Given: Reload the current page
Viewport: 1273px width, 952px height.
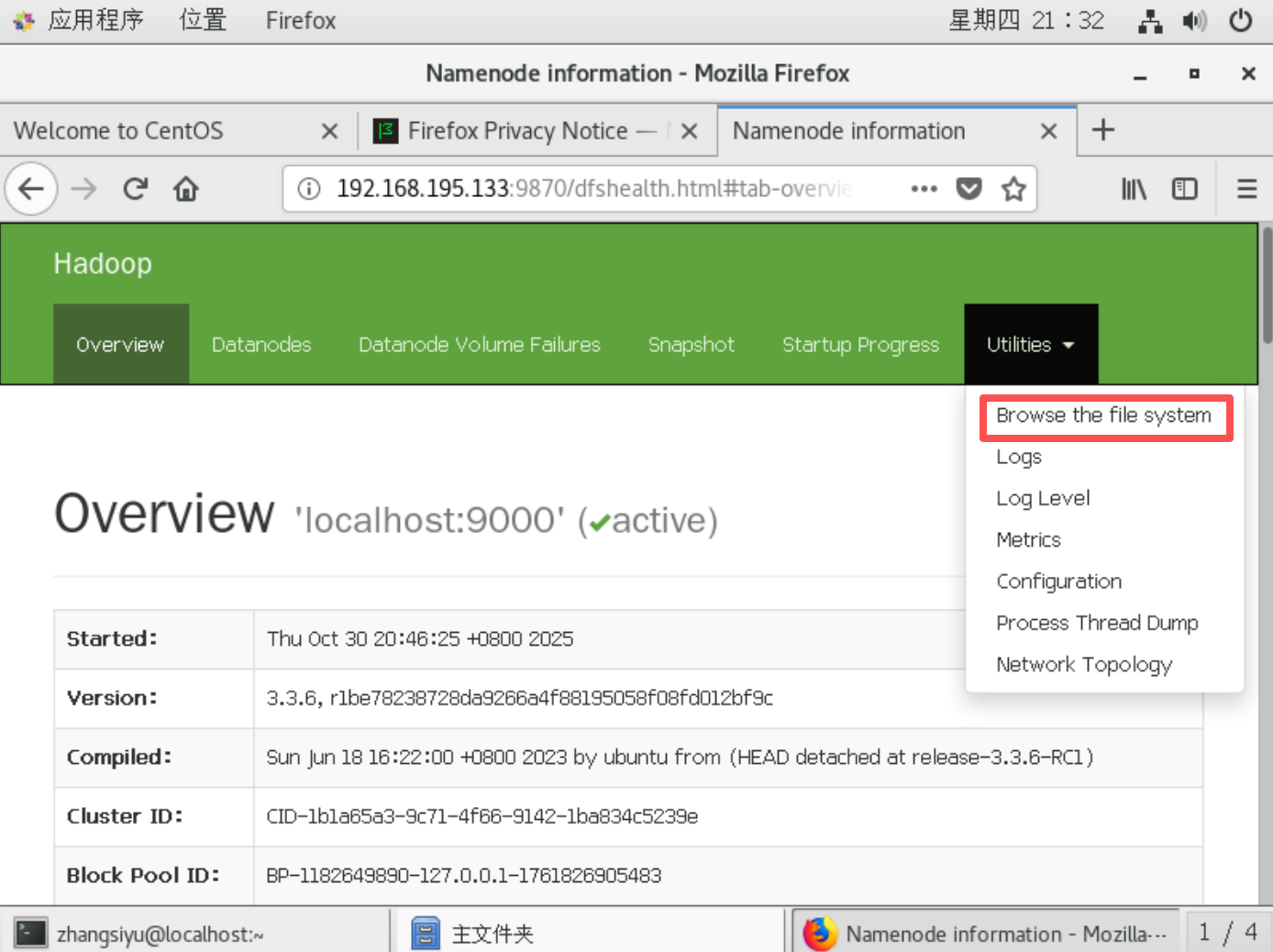Looking at the screenshot, I should tap(135, 188).
